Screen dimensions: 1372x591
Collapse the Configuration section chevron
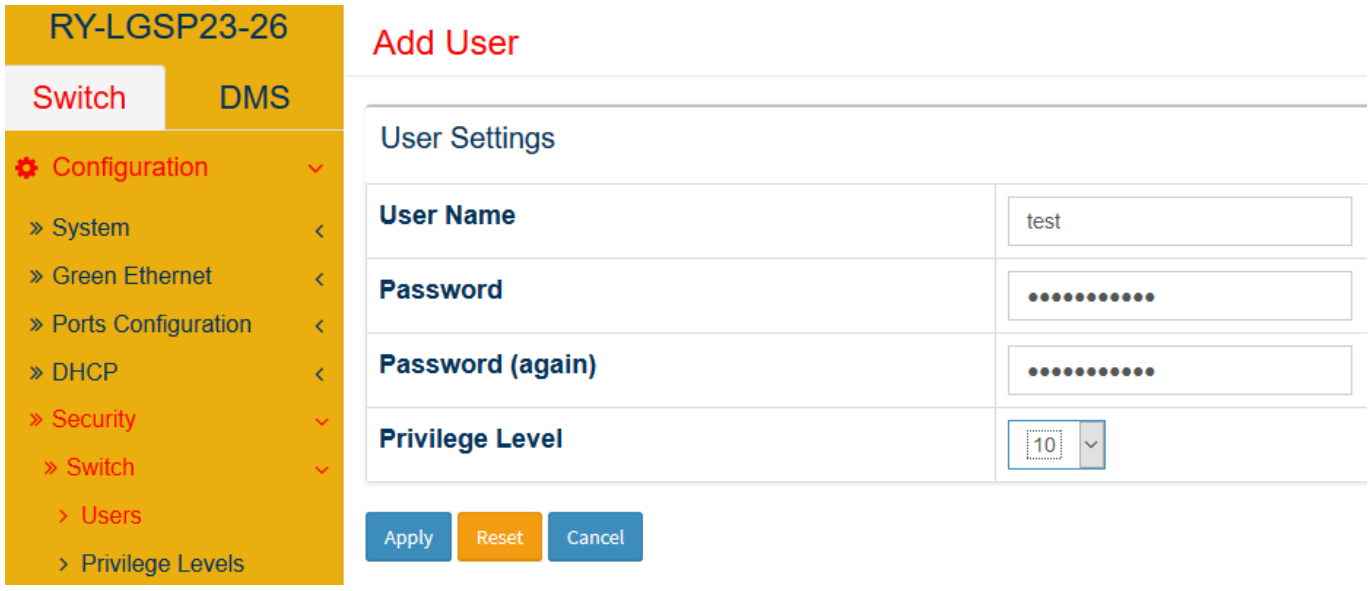coord(316,169)
